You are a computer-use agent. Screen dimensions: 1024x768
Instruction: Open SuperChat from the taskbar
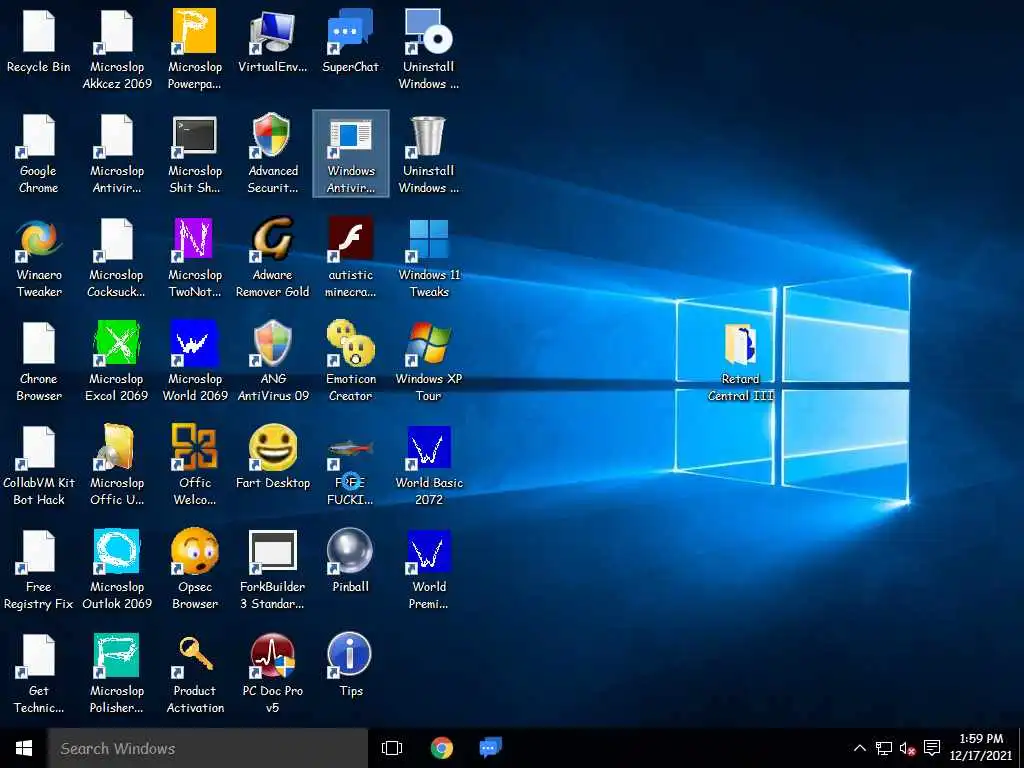coord(490,748)
